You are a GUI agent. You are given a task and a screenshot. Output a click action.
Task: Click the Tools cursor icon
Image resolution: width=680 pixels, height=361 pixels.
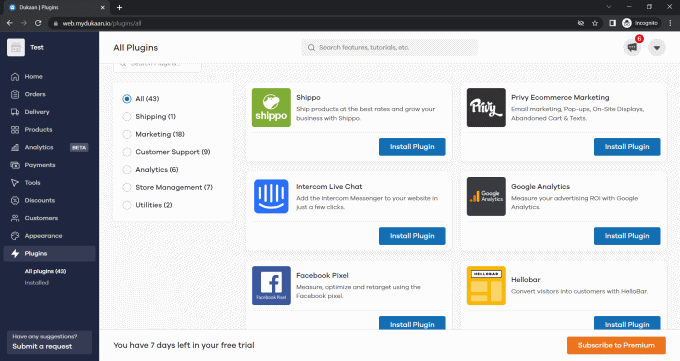(x=15, y=183)
